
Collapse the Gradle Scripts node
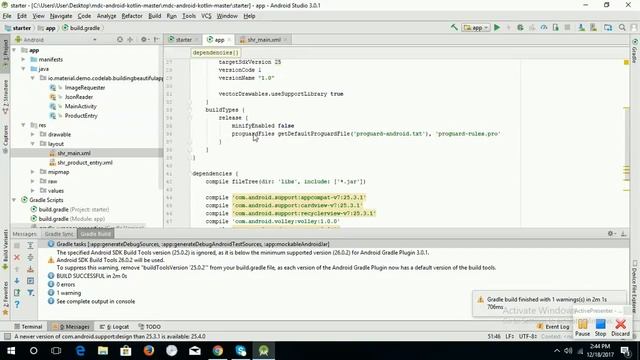15,200
